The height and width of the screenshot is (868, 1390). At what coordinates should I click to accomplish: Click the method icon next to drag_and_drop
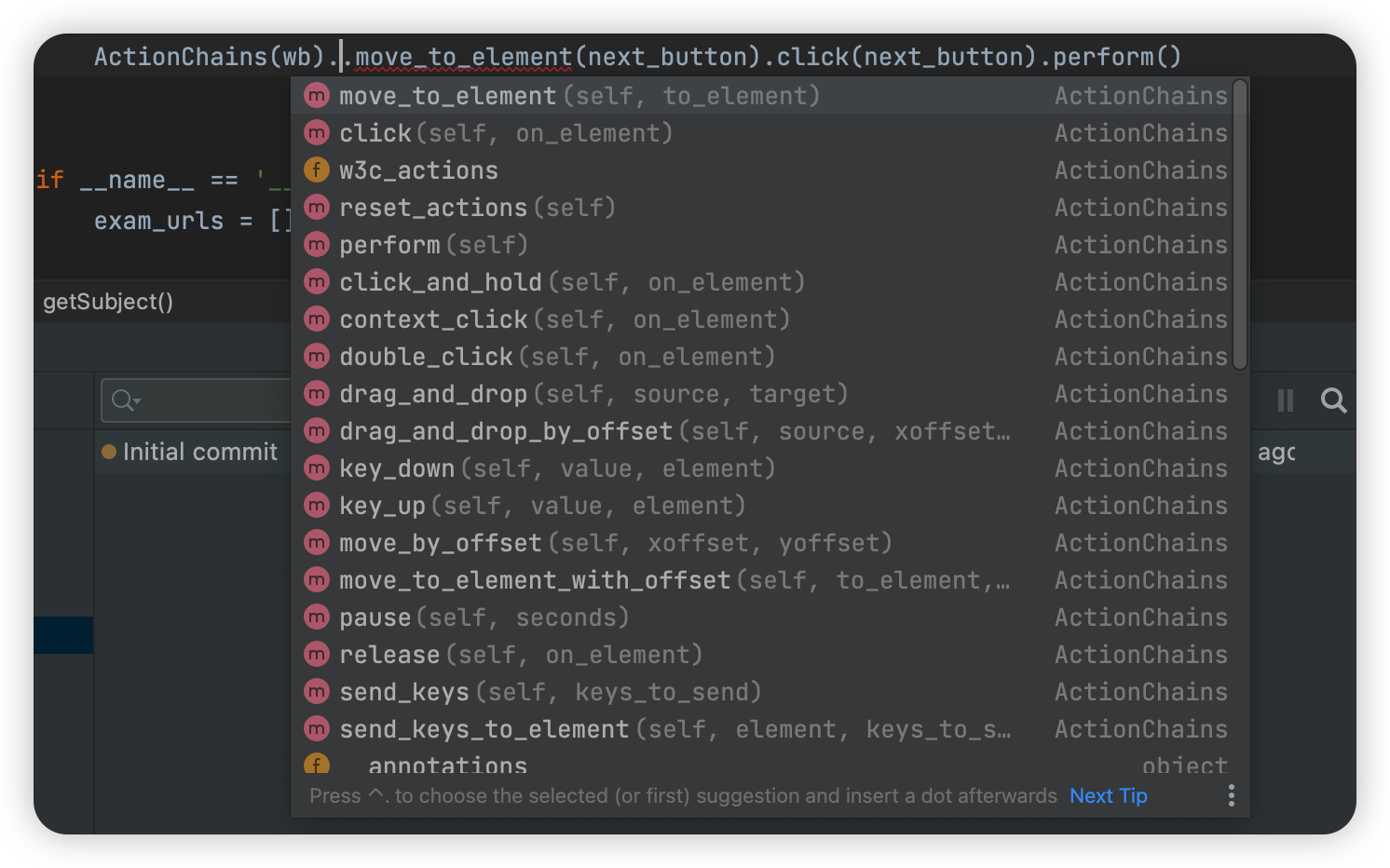[x=317, y=394]
